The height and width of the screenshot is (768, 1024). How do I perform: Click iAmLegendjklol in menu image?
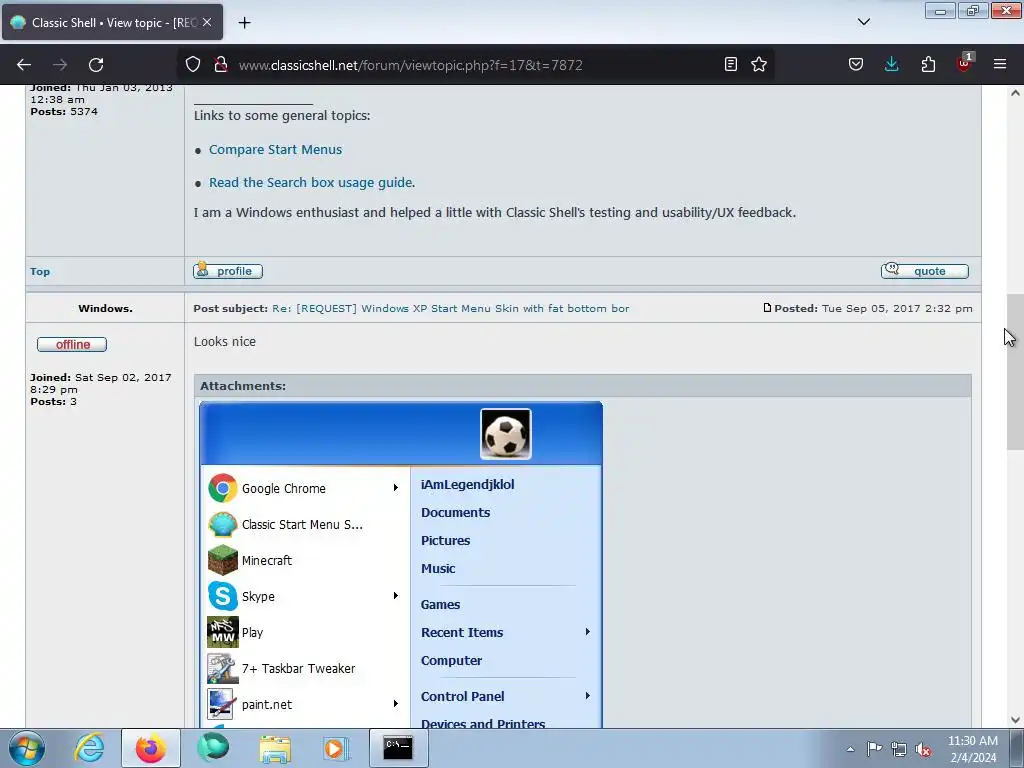pyautogui.click(x=468, y=485)
